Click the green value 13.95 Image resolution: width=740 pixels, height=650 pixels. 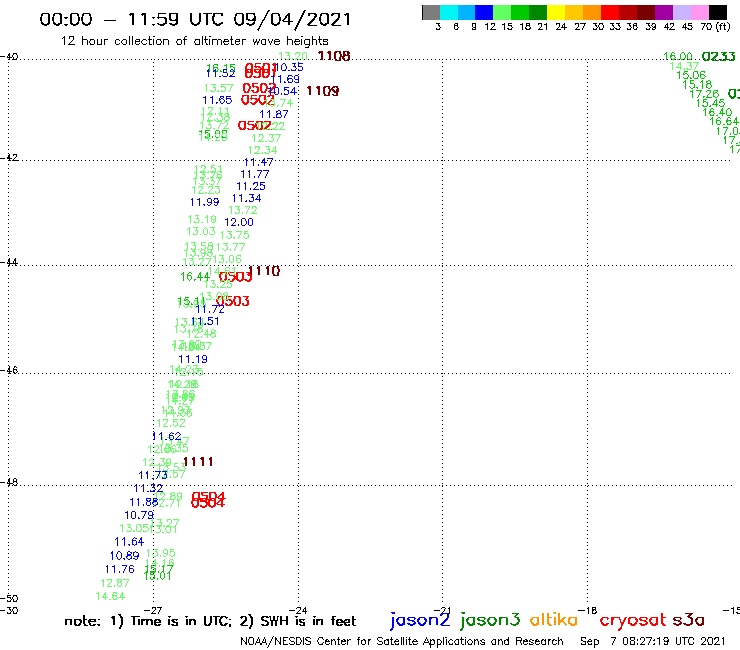(x=161, y=553)
